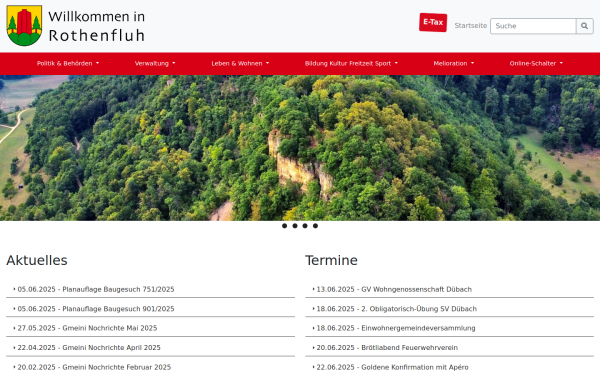Expand Leben & Wohnen menu
Image resolution: width=600 pixels, height=375 pixels.
click(x=240, y=64)
